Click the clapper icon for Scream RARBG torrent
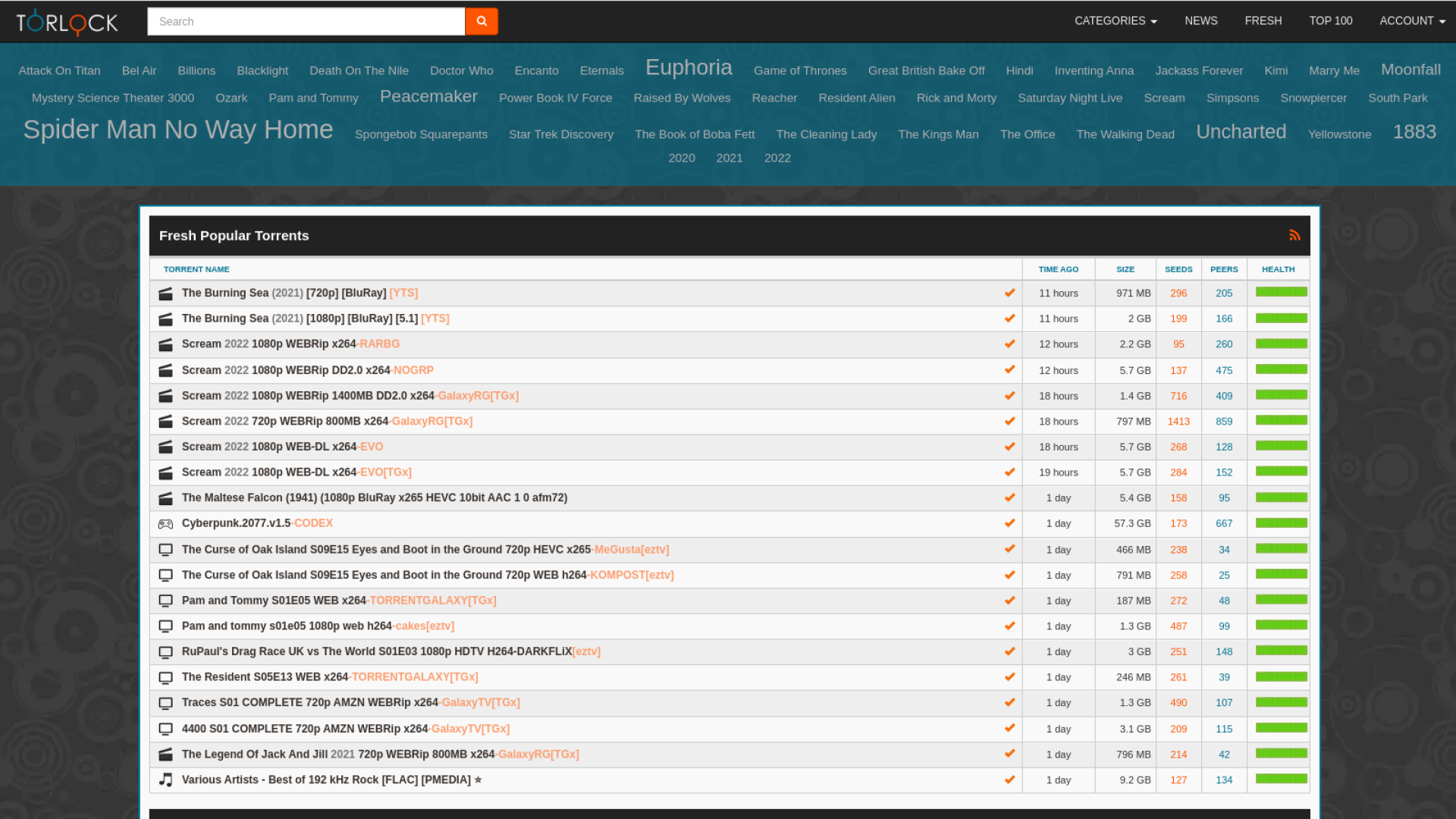1456x819 pixels. [x=165, y=344]
